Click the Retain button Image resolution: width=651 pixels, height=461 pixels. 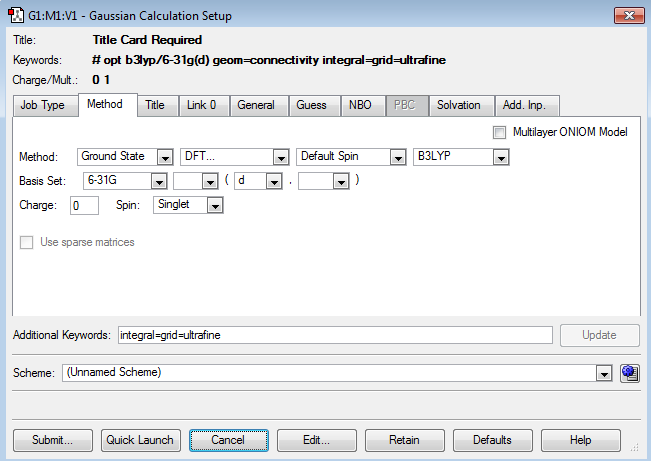pyautogui.click(x=405, y=440)
